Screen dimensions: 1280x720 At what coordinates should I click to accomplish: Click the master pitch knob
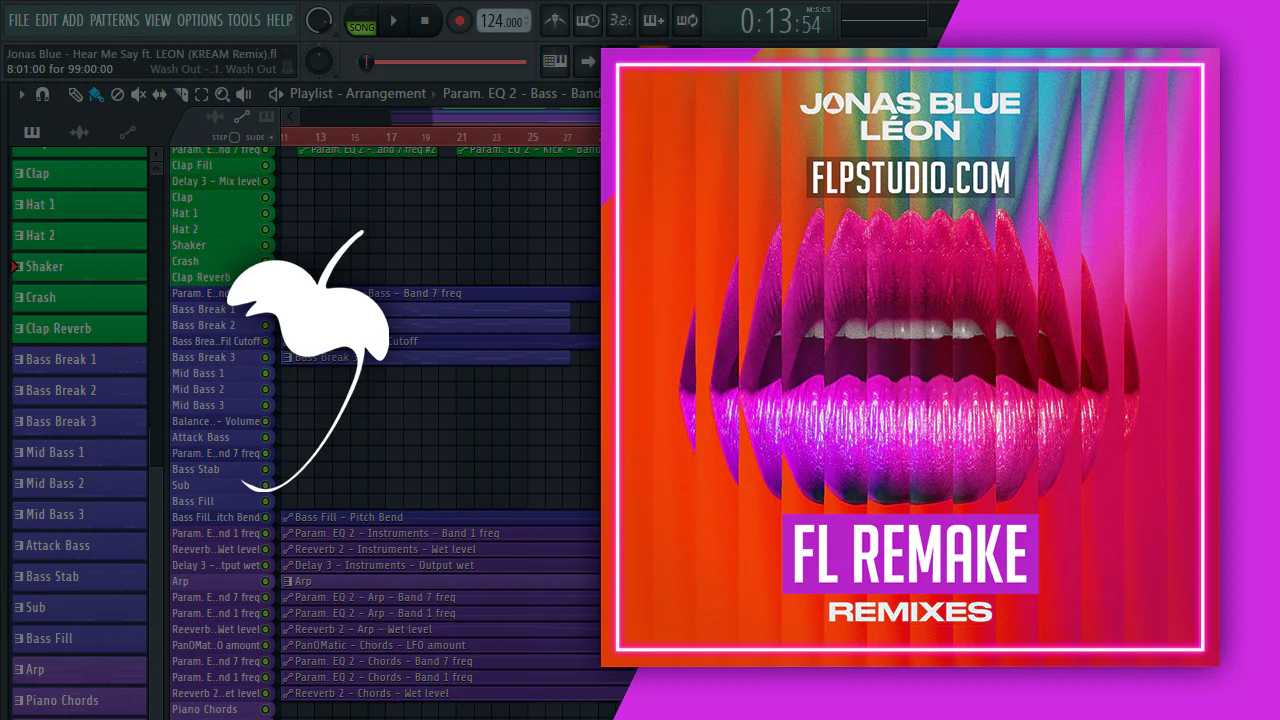[x=319, y=59]
